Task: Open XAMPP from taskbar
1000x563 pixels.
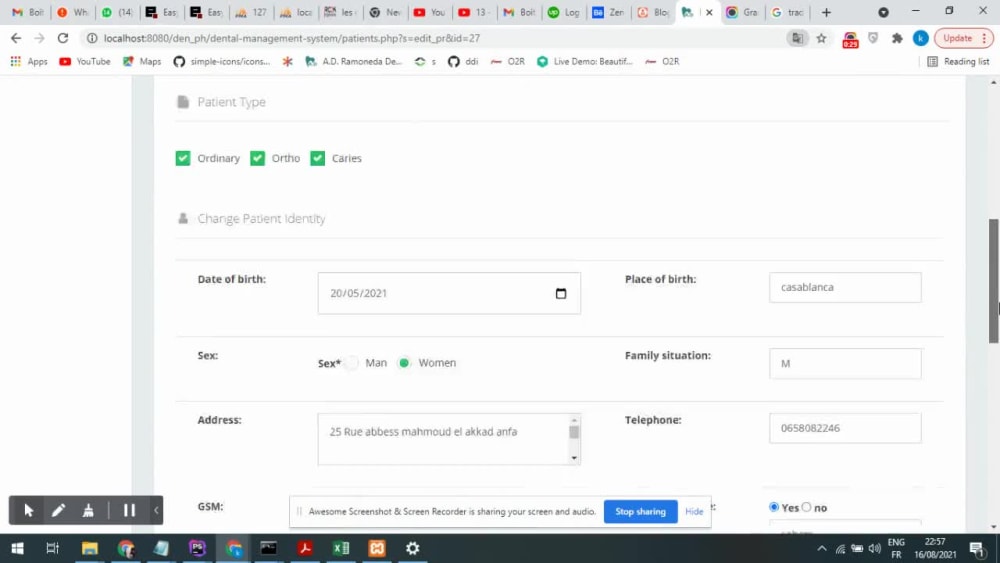Action: 377,548
